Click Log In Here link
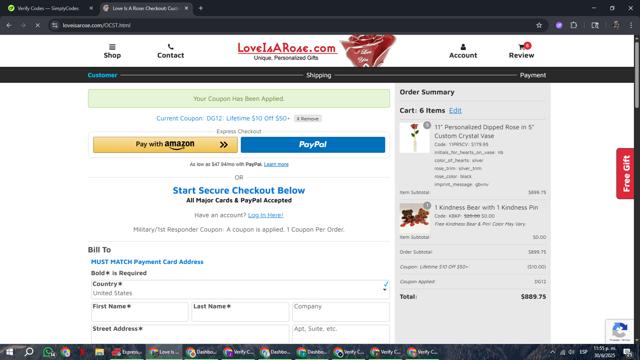The image size is (640, 360). pos(265,215)
